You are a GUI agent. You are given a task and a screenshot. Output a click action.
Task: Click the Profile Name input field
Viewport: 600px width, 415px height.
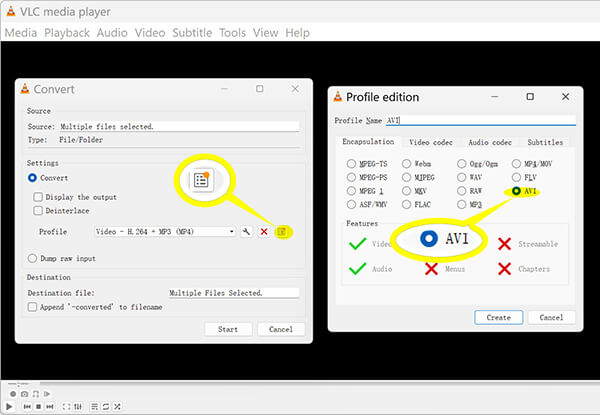pyautogui.click(x=481, y=120)
